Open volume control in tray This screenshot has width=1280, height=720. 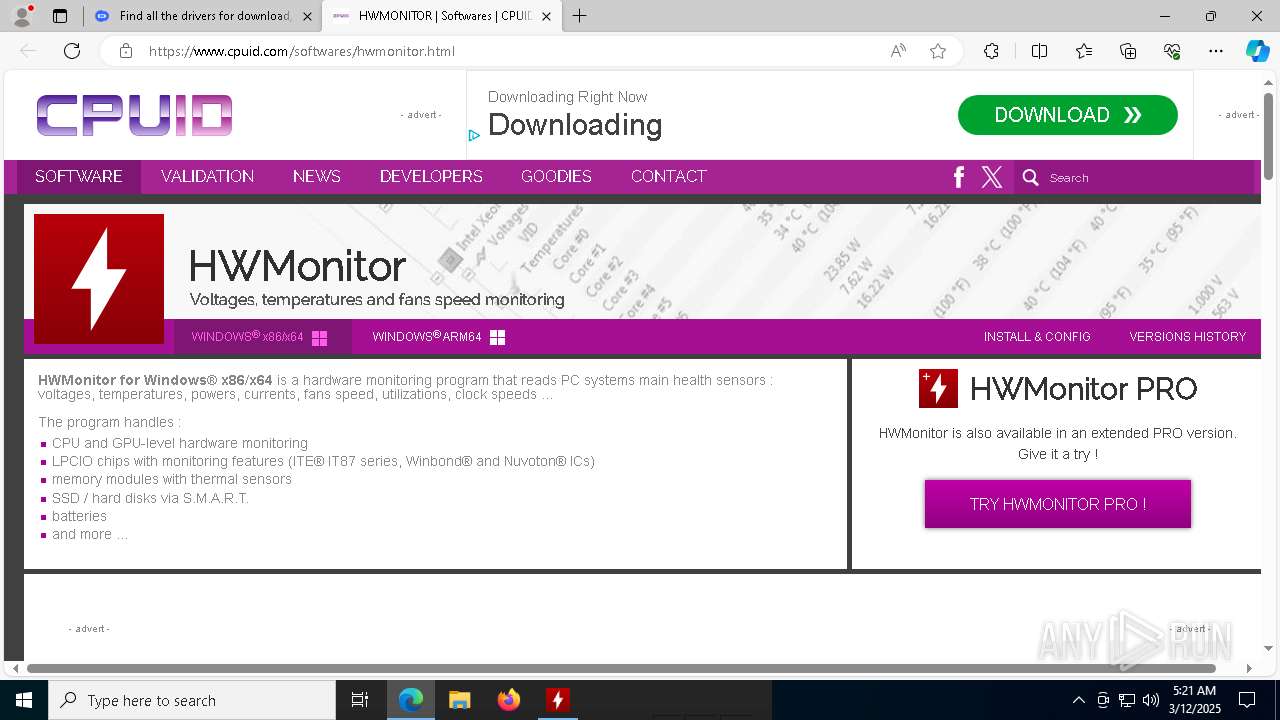coord(1150,700)
